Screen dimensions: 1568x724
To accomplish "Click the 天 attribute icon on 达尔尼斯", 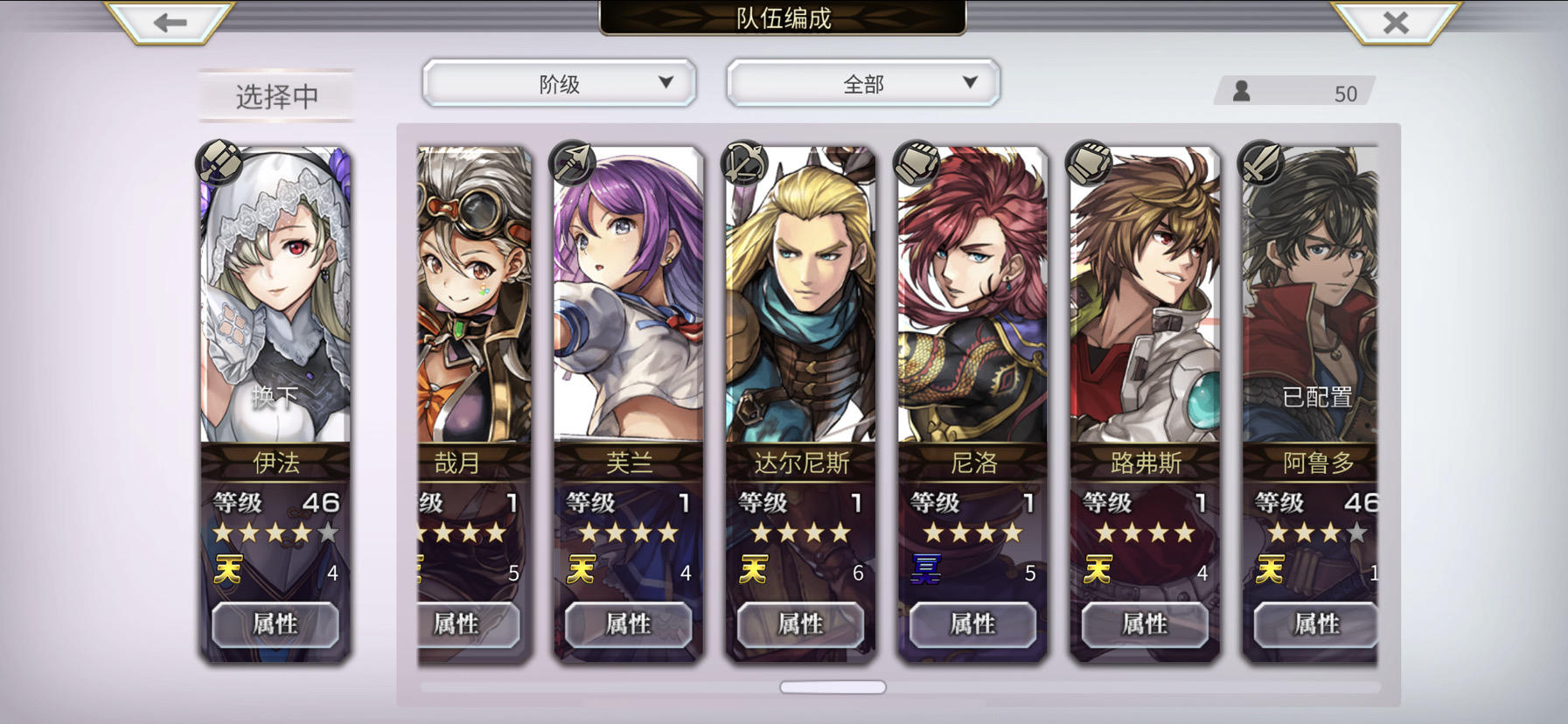I will point(753,570).
